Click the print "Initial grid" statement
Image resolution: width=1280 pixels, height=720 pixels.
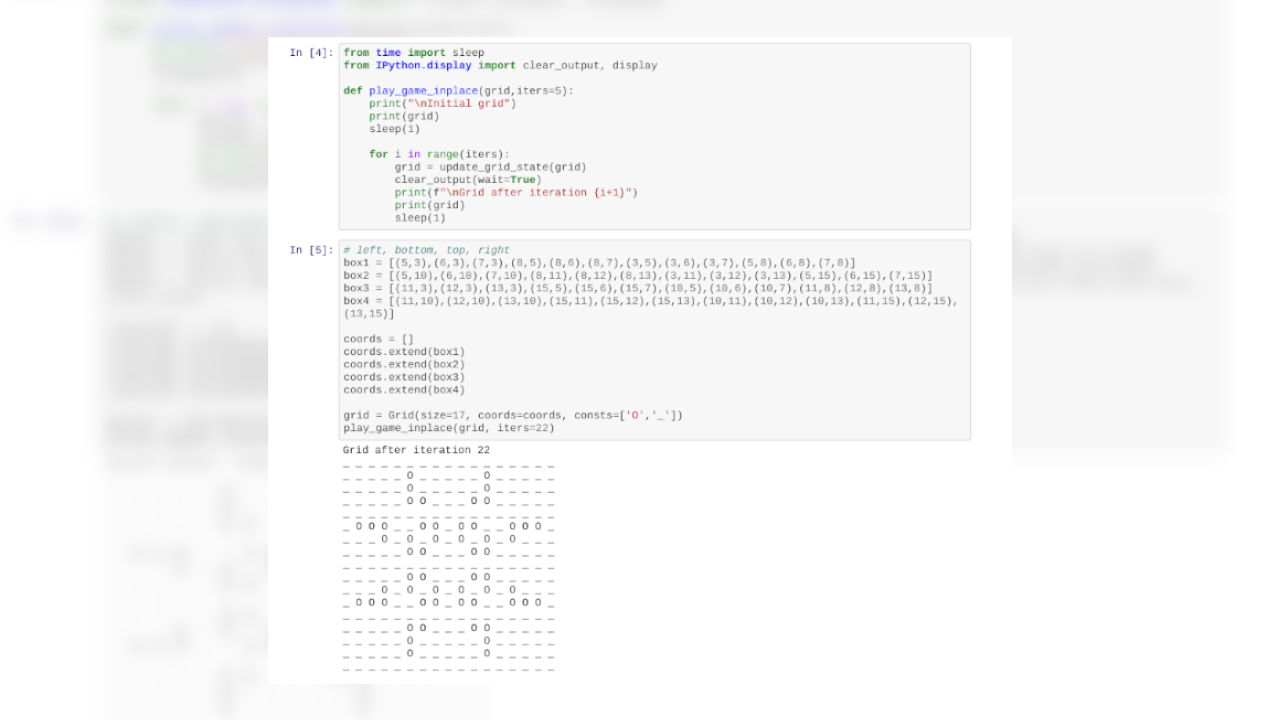coord(442,104)
